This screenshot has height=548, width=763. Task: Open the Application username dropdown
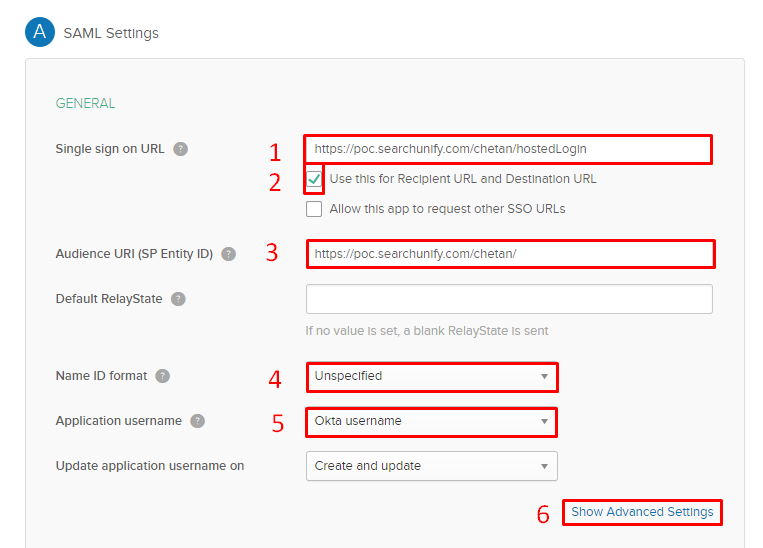point(431,422)
